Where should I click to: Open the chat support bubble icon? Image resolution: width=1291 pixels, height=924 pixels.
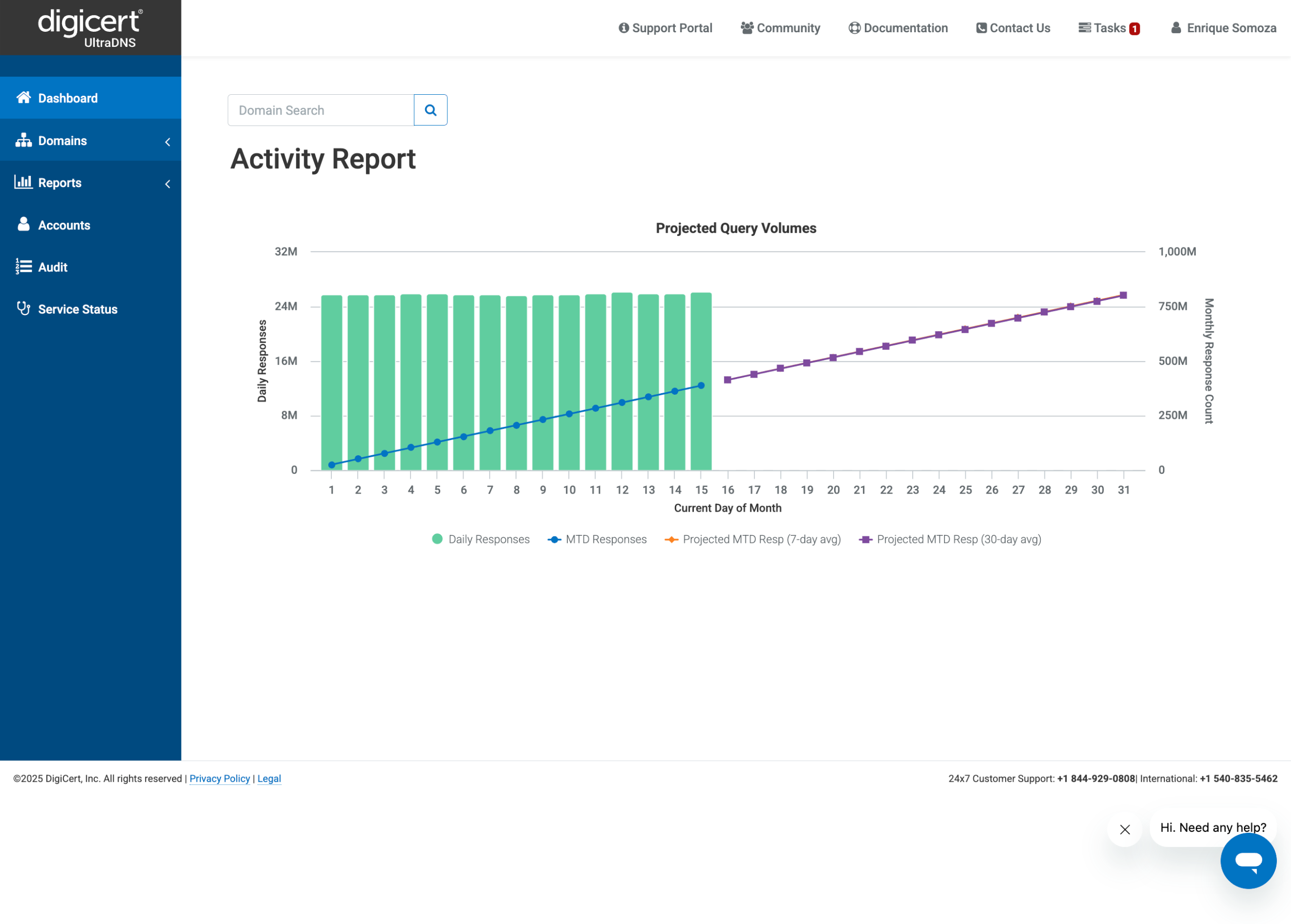tap(1248, 860)
